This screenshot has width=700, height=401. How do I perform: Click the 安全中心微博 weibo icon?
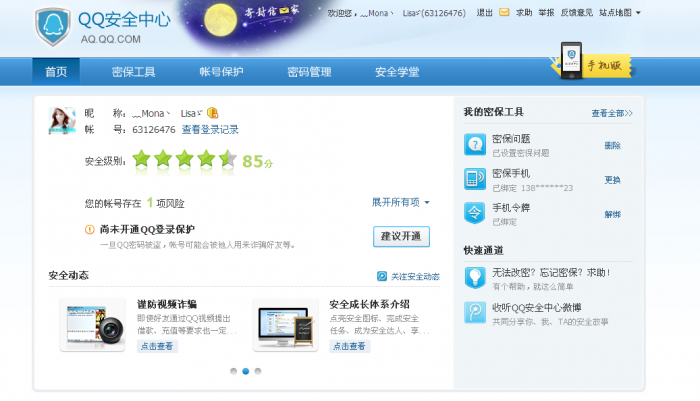pyautogui.click(x=475, y=312)
